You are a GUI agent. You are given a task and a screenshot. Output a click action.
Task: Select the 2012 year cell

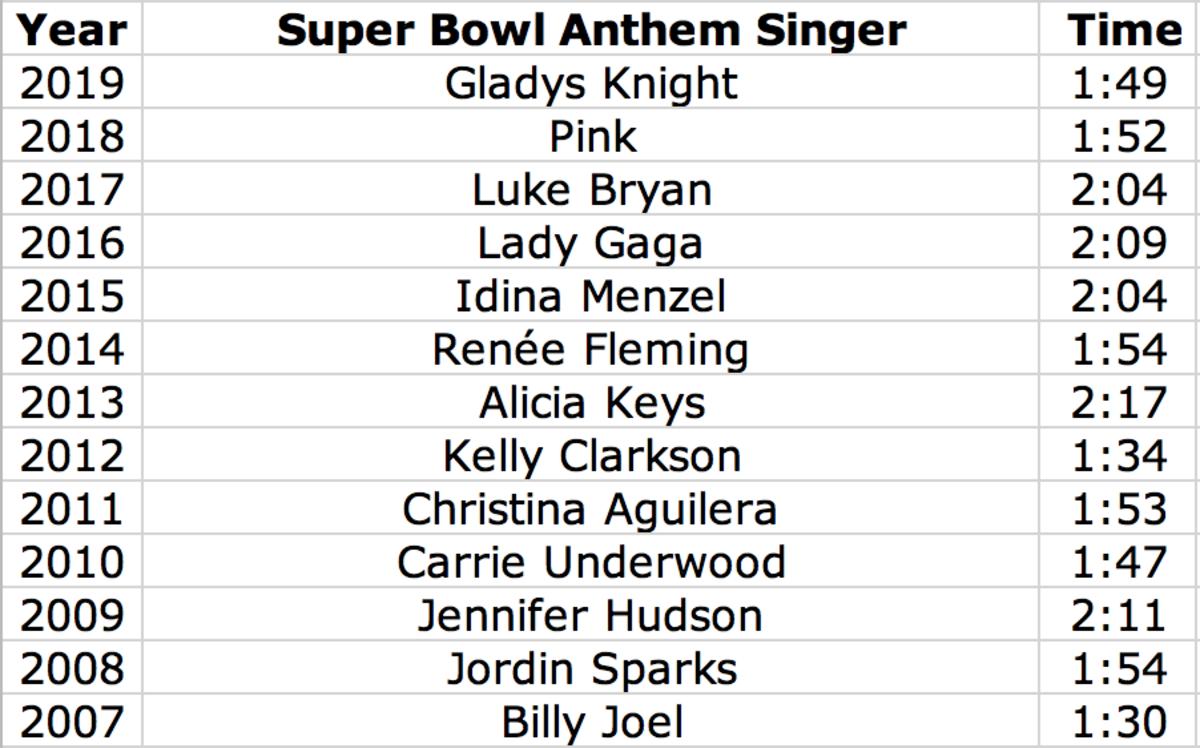pos(72,457)
